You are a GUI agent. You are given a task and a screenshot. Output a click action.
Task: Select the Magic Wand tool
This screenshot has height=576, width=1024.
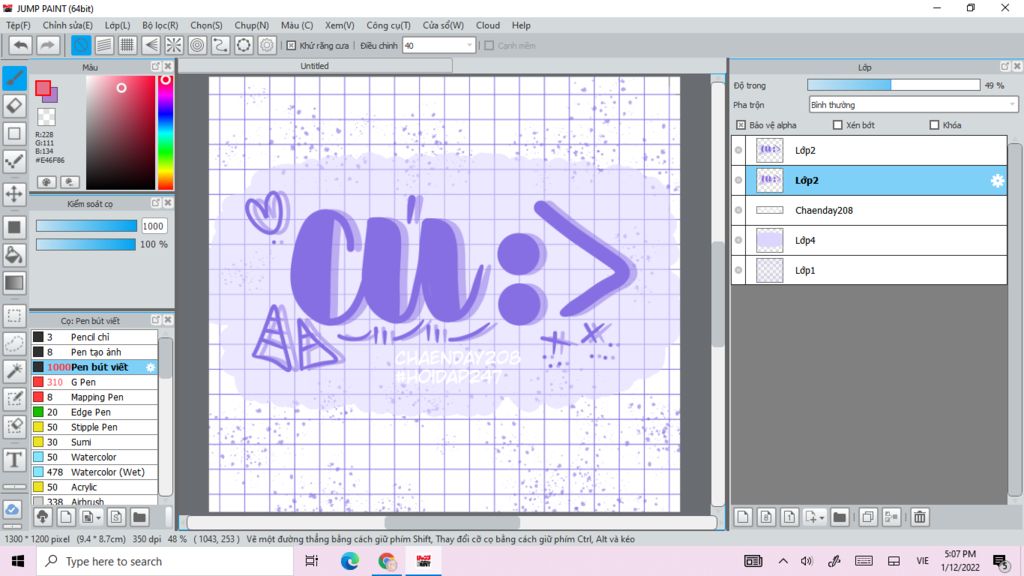tap(14, 370)
